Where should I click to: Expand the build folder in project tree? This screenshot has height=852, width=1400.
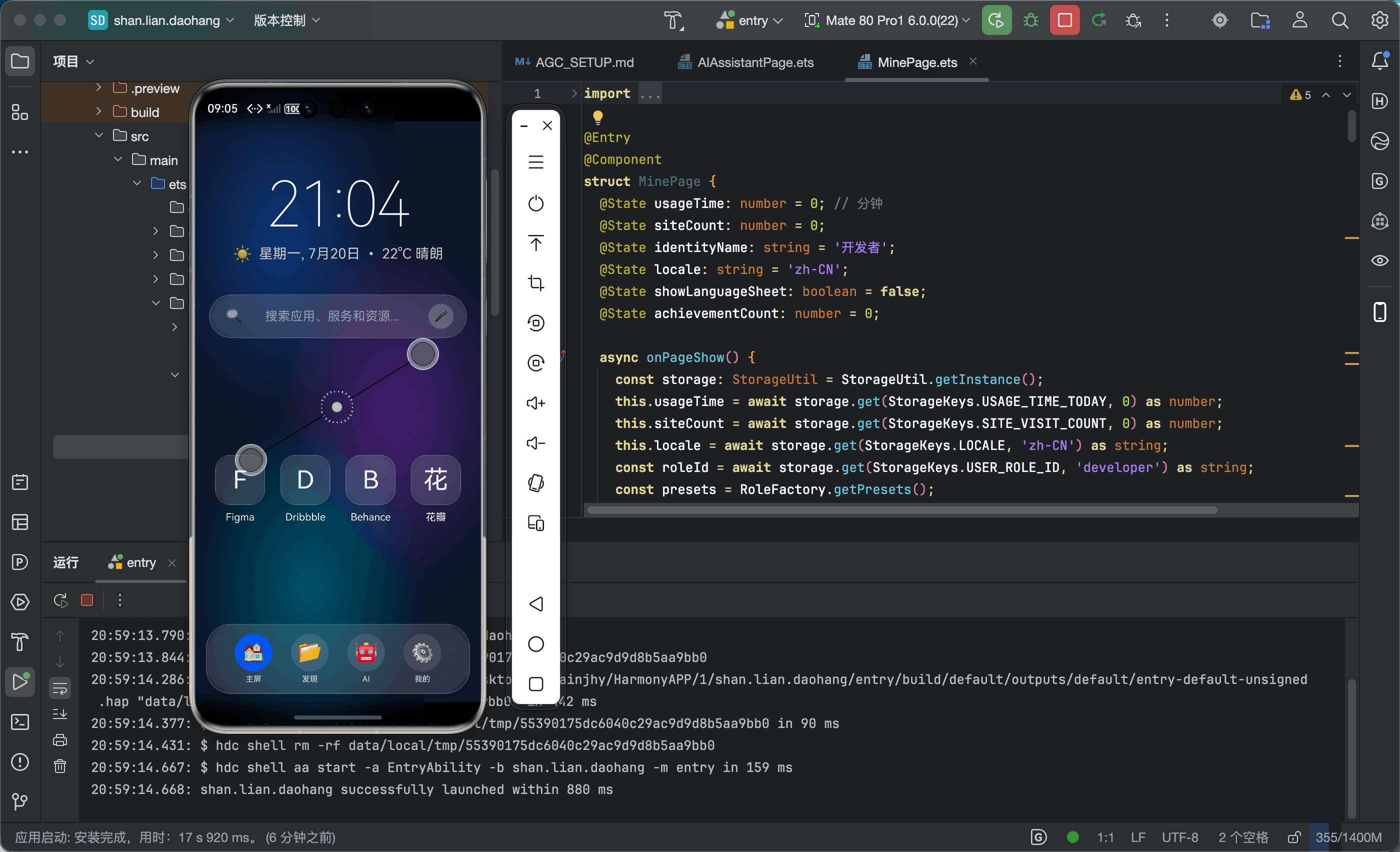[99, 111]
